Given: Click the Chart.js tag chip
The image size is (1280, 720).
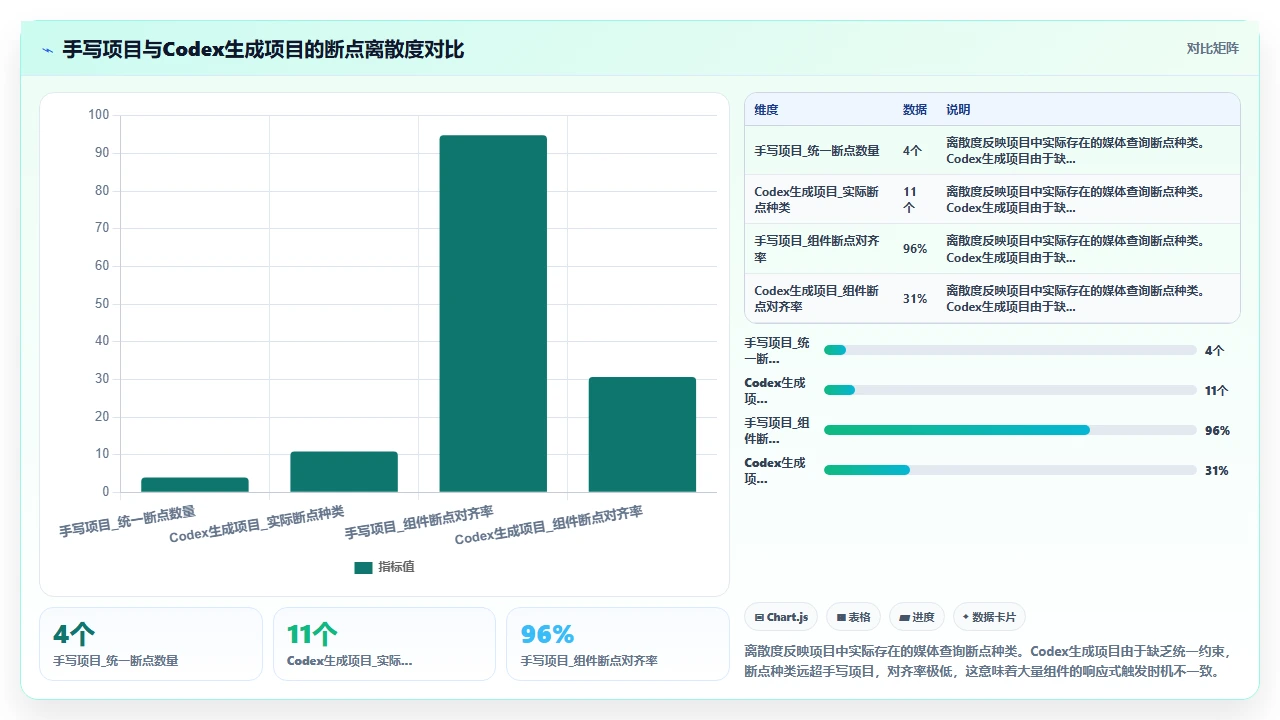Looking at the screenshot, I should click(x=781, y=617).
